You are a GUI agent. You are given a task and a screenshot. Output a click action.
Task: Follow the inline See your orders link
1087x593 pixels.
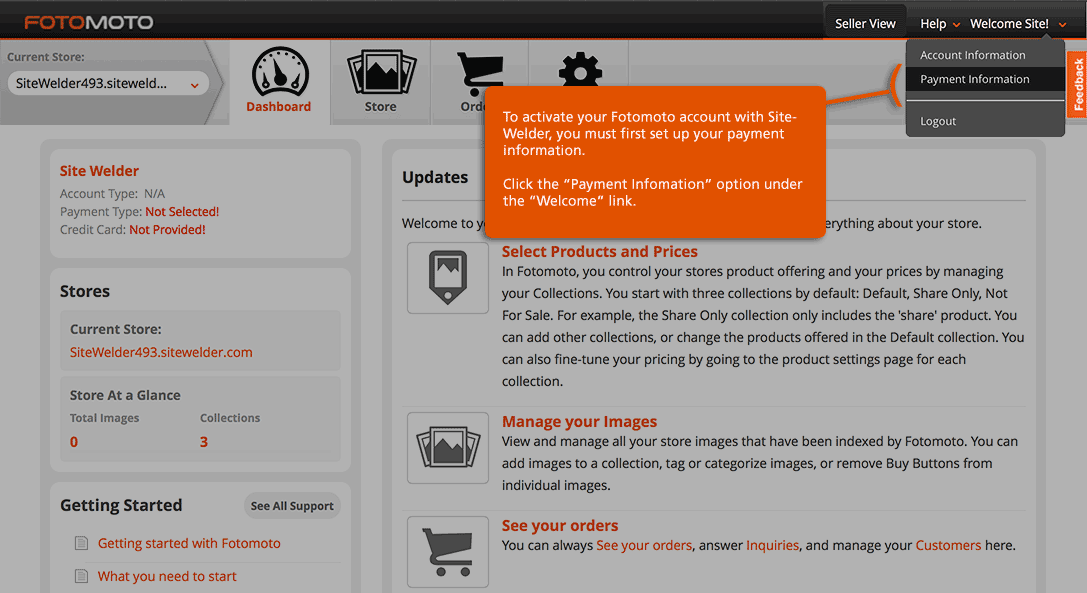tap(644, 545)
